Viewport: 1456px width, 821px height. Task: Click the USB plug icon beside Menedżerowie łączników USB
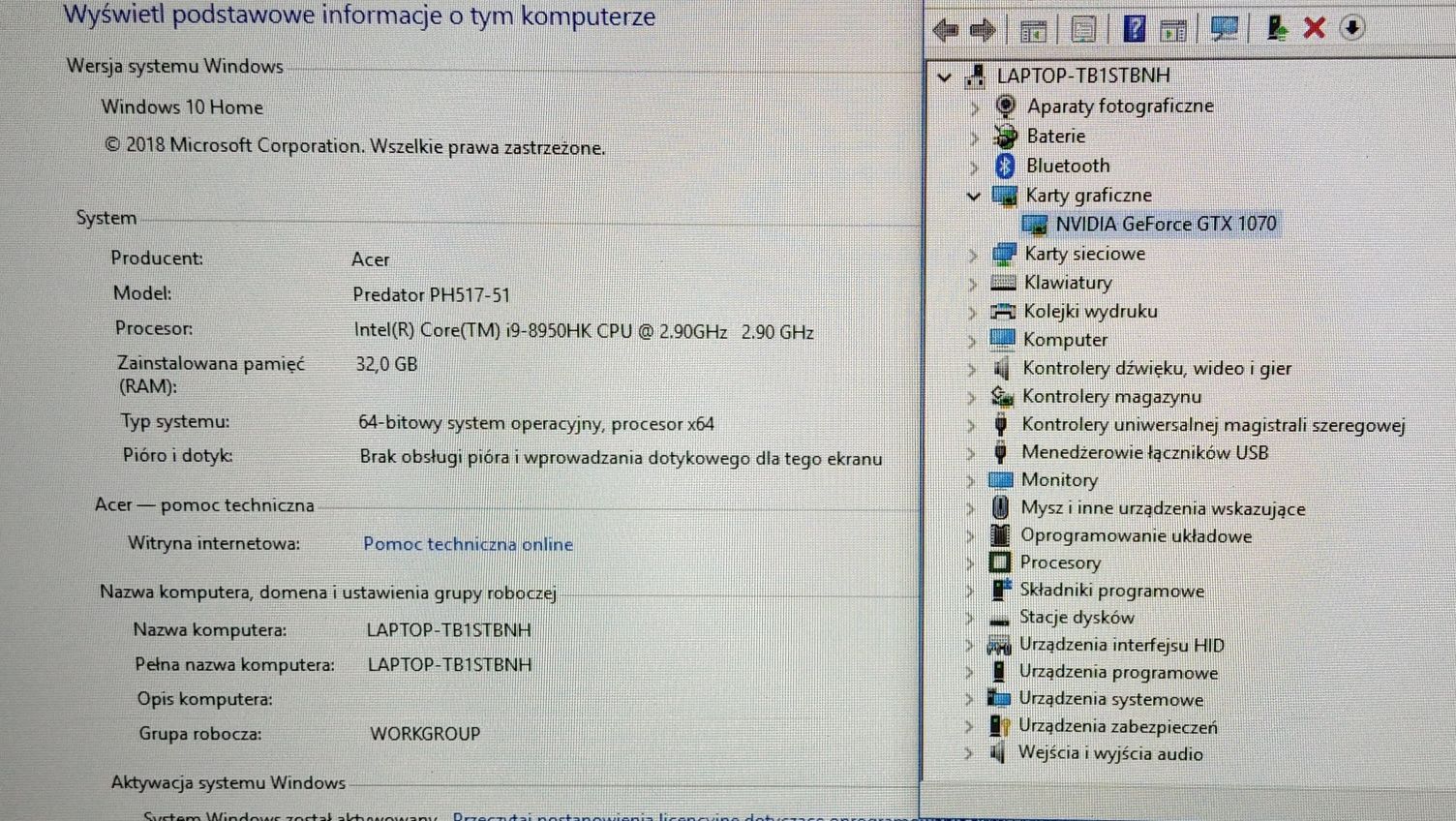pos(1001,452)
